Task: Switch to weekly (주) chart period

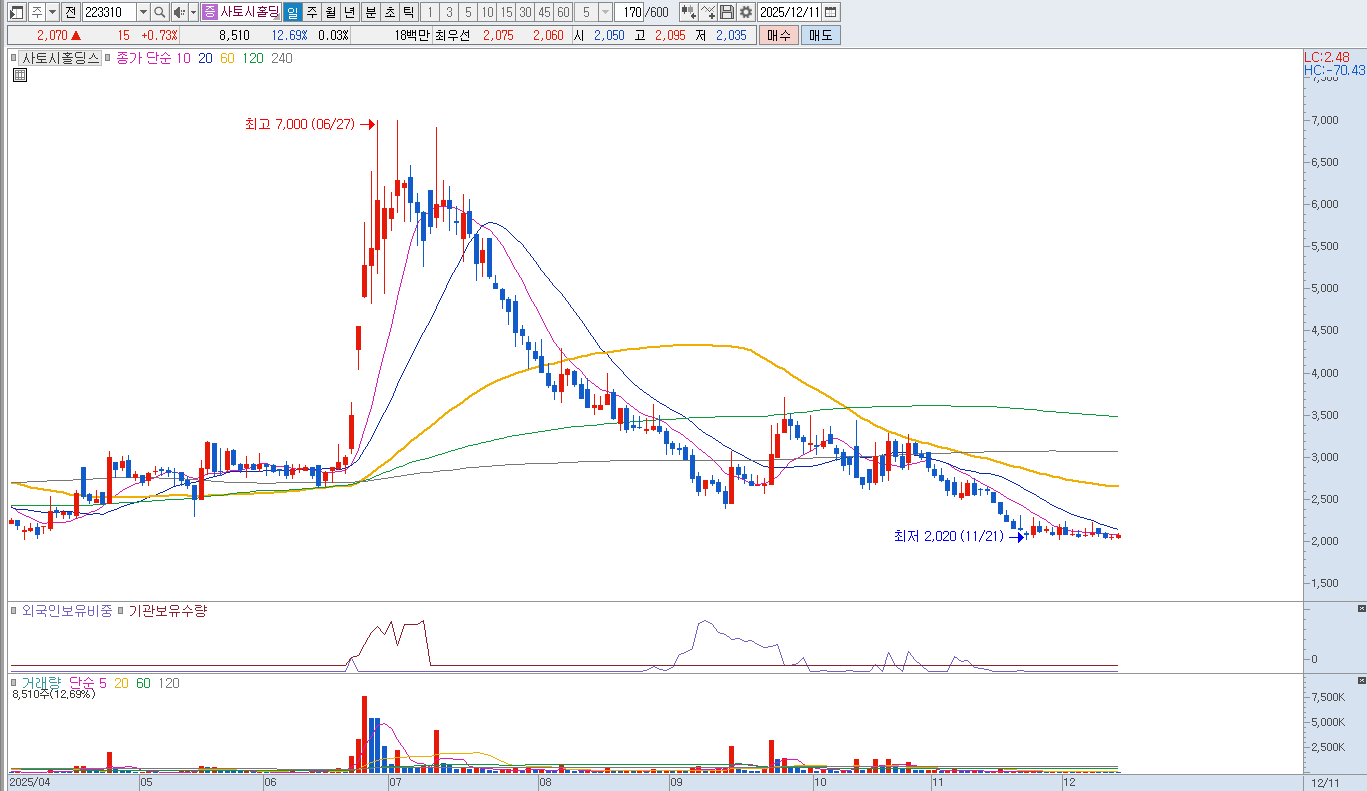Action: tap(311, 12)
